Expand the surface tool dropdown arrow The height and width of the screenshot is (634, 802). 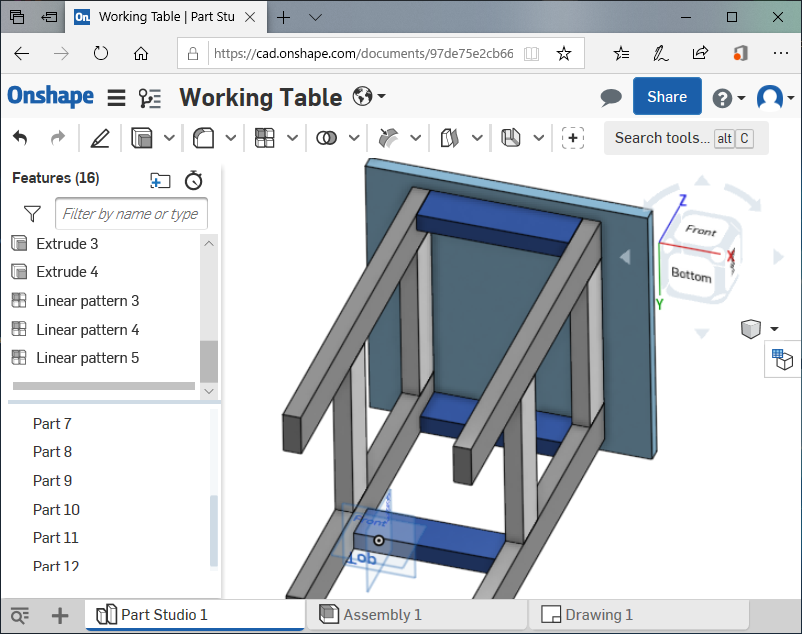415,138
